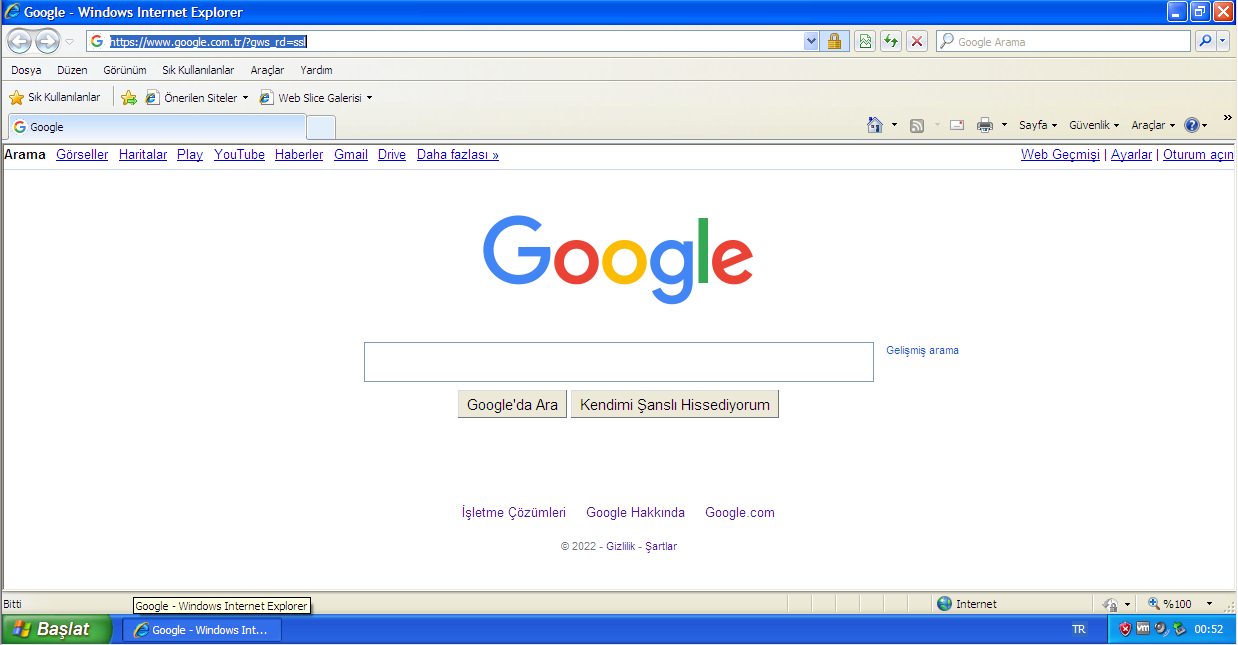Image resolution: width=1238 pixels, height=645 pixels.
Task: Open the Google Hakkında link
Action: 636,513
